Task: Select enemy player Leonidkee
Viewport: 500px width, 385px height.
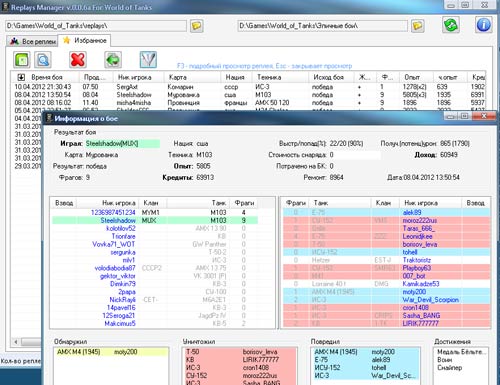Action: click(386, 236)
